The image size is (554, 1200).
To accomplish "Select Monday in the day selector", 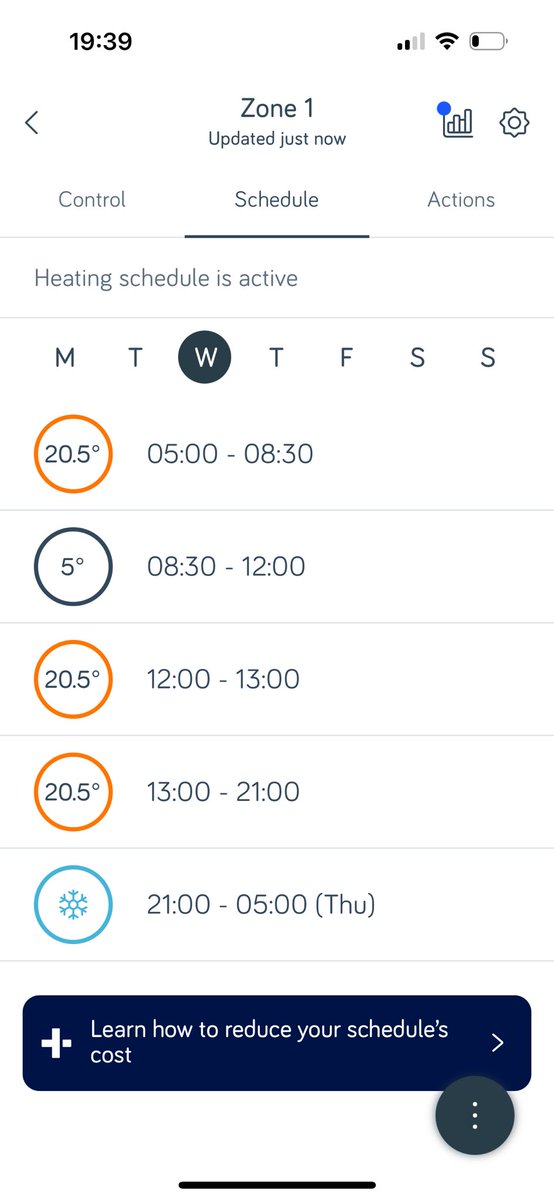I will coord(65,358).
